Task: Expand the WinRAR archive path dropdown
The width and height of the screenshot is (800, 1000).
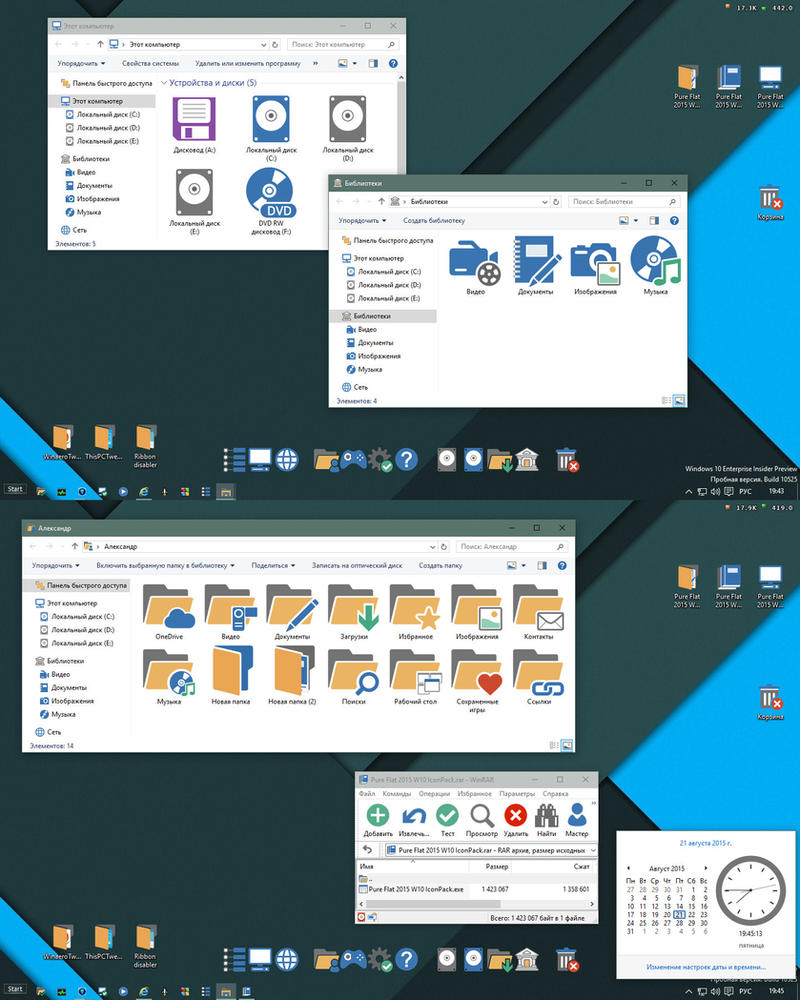Action: tap(594, 850)
